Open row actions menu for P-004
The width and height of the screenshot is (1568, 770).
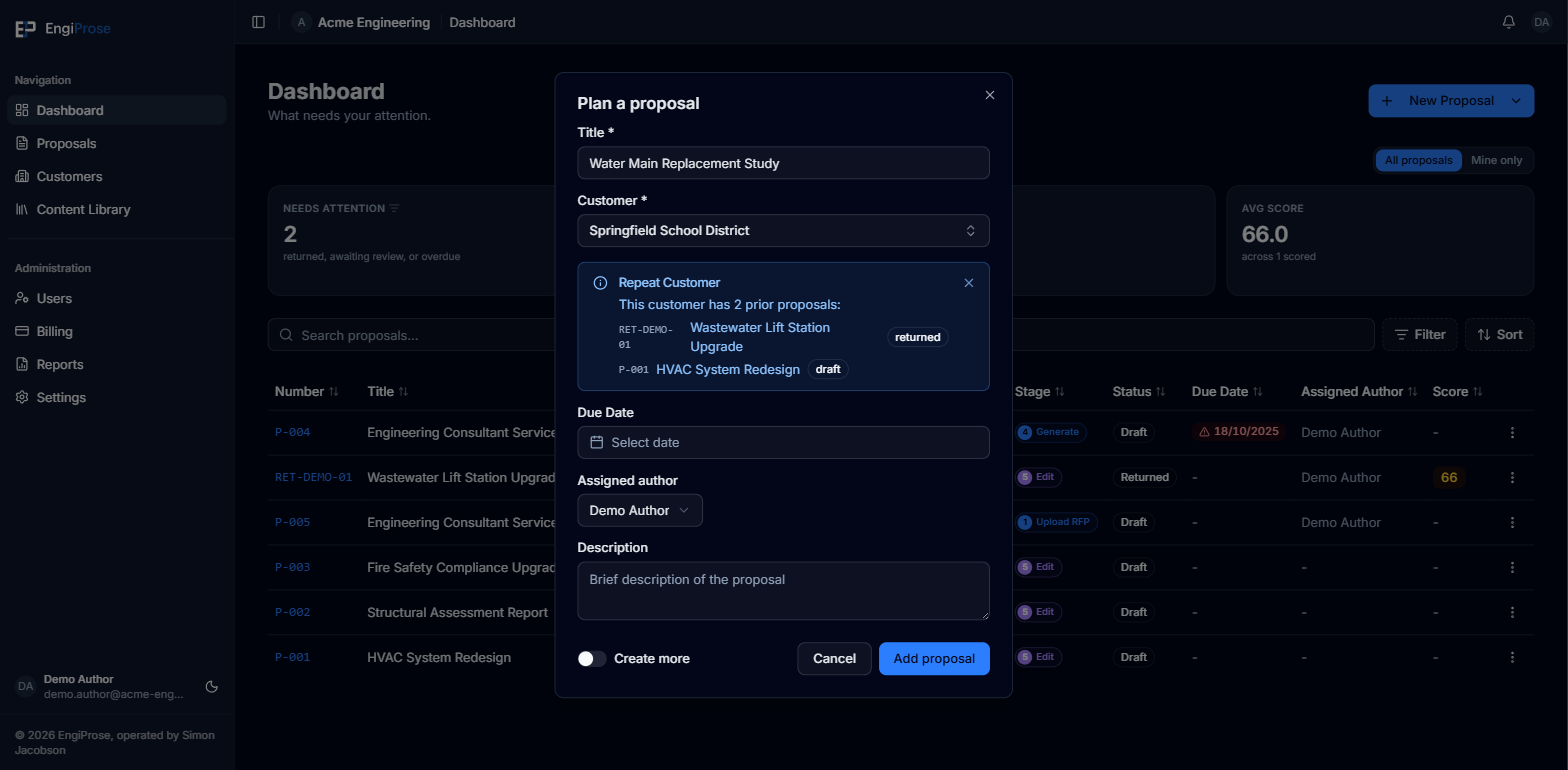(1512, 433)
